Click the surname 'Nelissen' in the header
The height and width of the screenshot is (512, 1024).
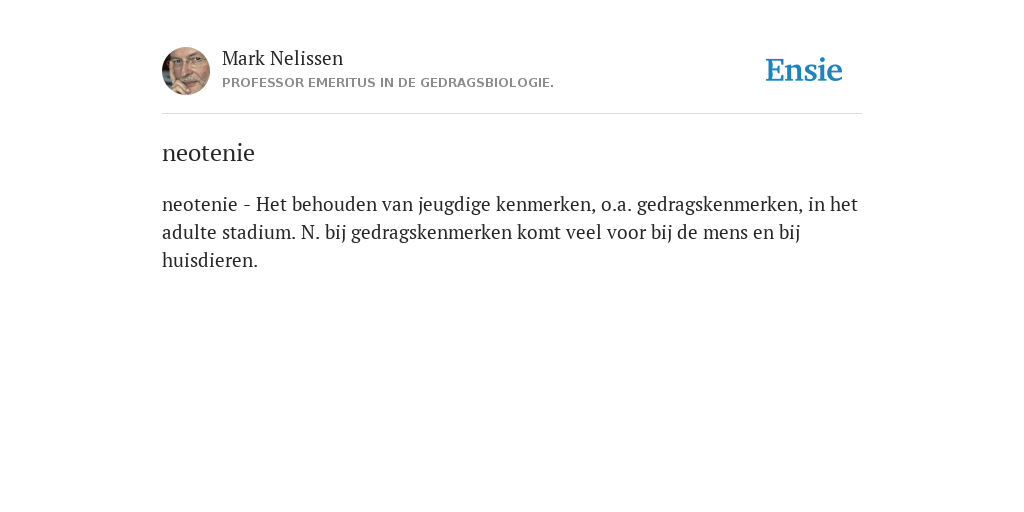(x=306, y=58)
